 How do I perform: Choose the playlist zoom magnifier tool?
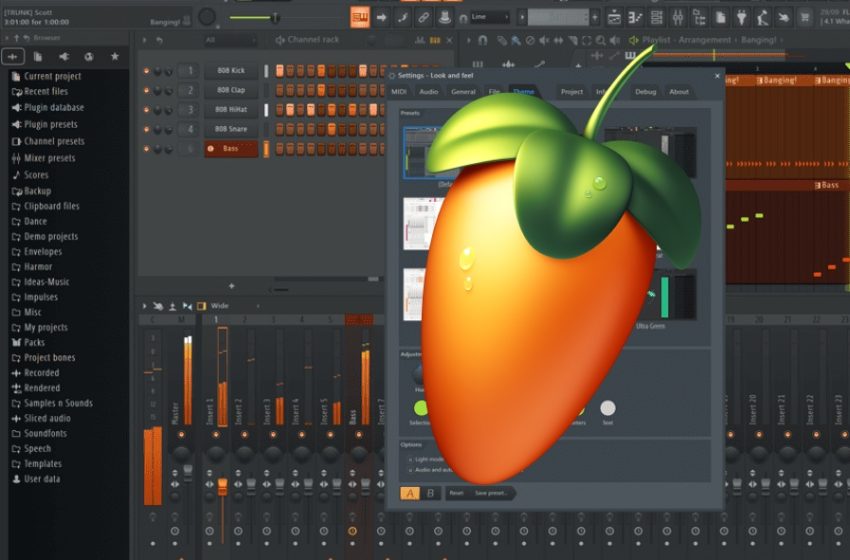tap(601, 40)
